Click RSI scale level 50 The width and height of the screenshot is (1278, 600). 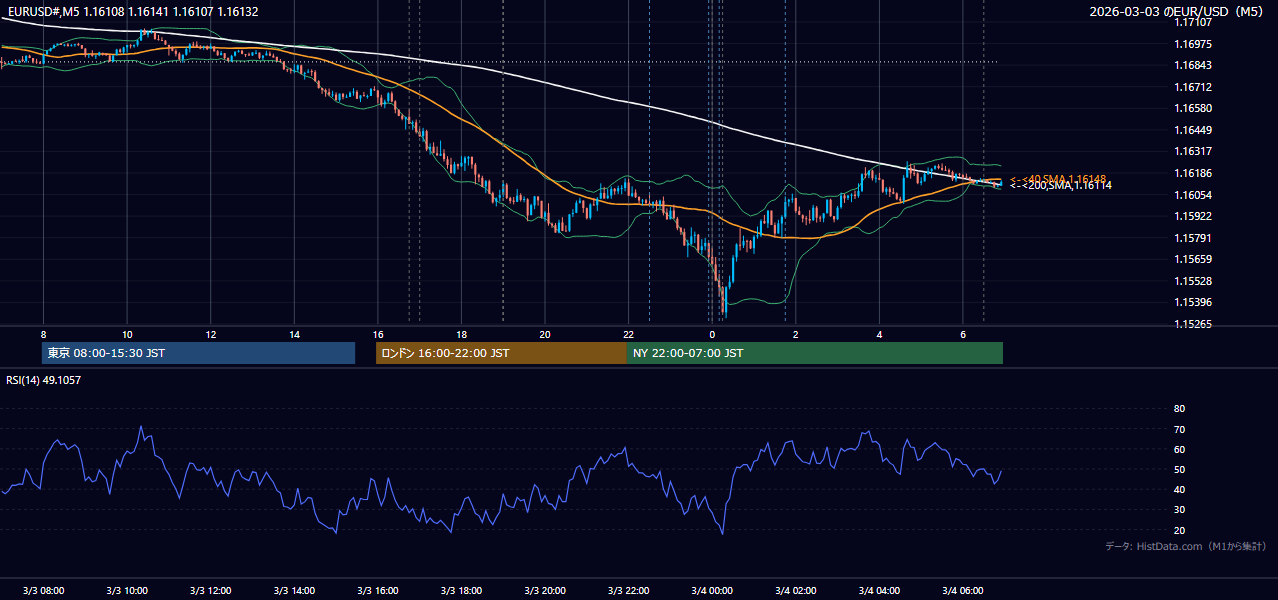[1179, 469]
